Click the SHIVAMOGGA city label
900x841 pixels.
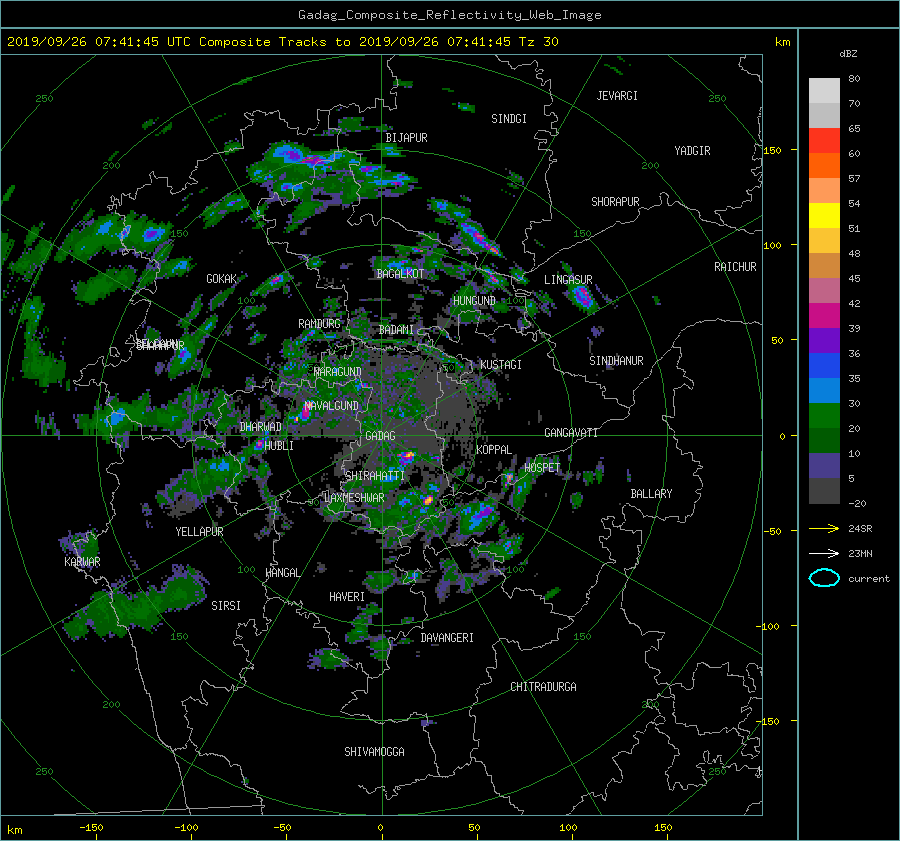(374, 751)
